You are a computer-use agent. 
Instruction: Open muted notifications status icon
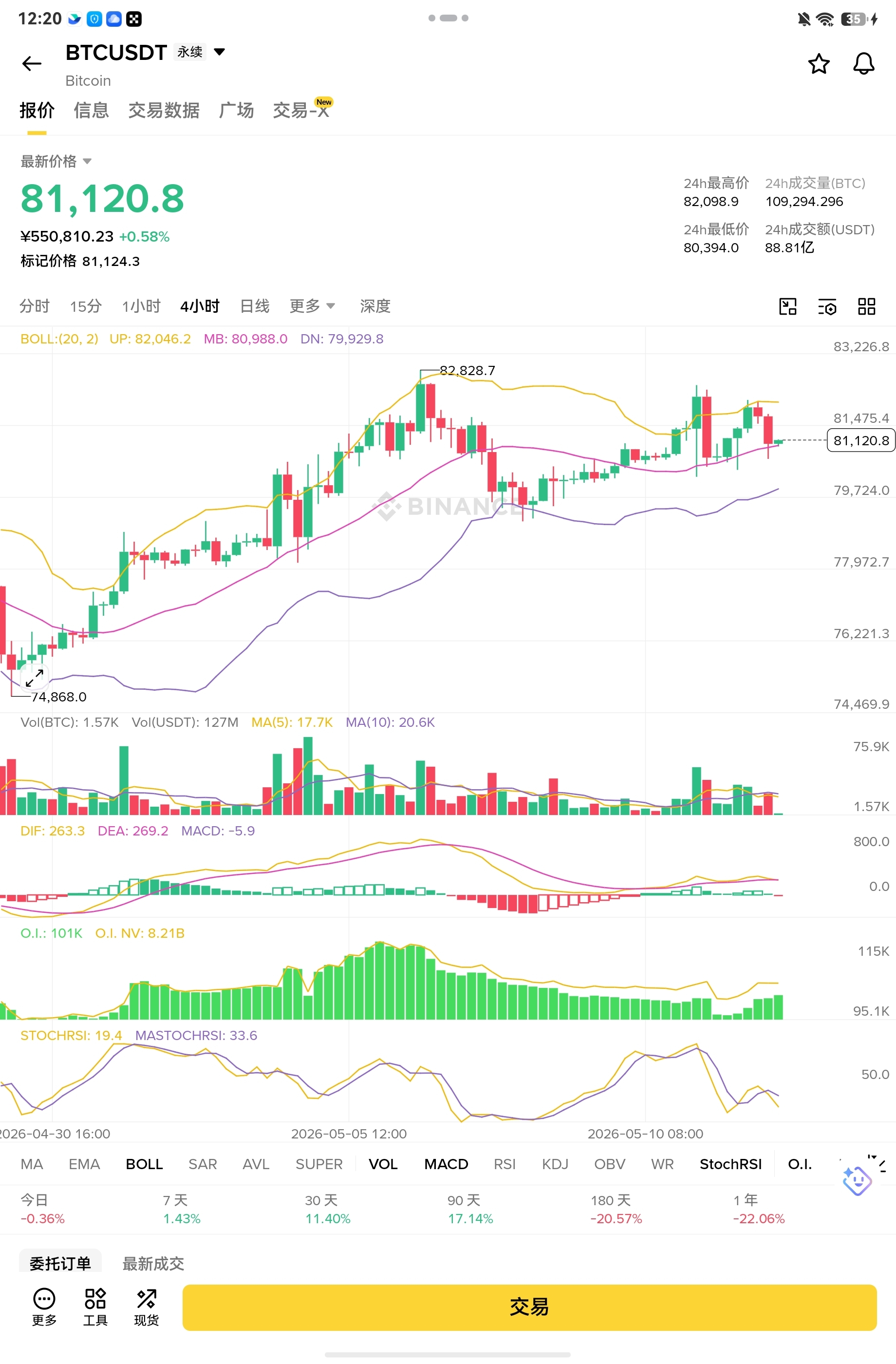[804, 19]
